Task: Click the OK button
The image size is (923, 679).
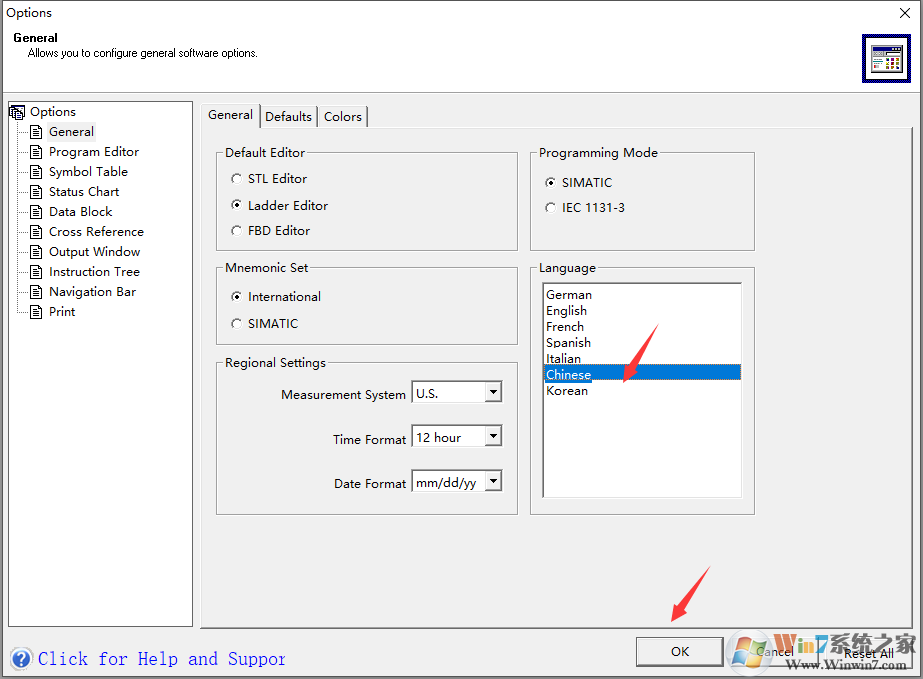Action: pyautogui.click(x=680, y=651)
